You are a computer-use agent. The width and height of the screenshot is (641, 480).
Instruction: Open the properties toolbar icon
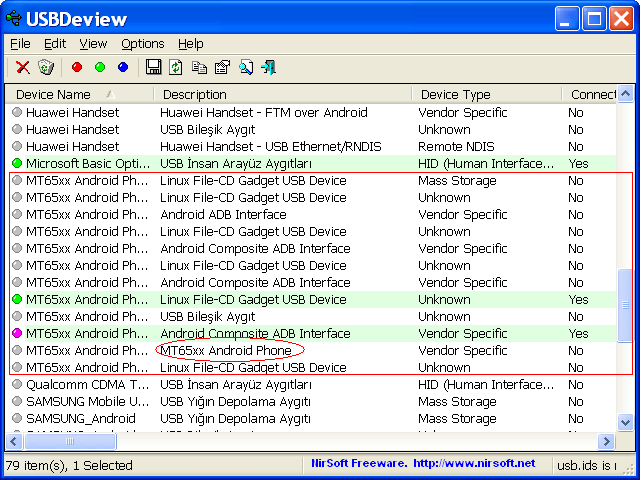222,67
